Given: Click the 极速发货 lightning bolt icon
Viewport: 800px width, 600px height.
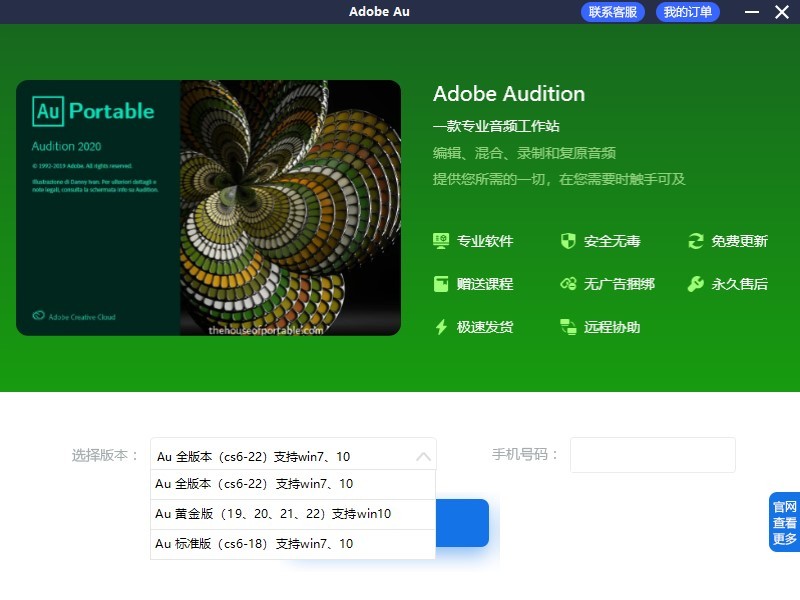Looking at the screenshot, I should [x=441, y=327].
